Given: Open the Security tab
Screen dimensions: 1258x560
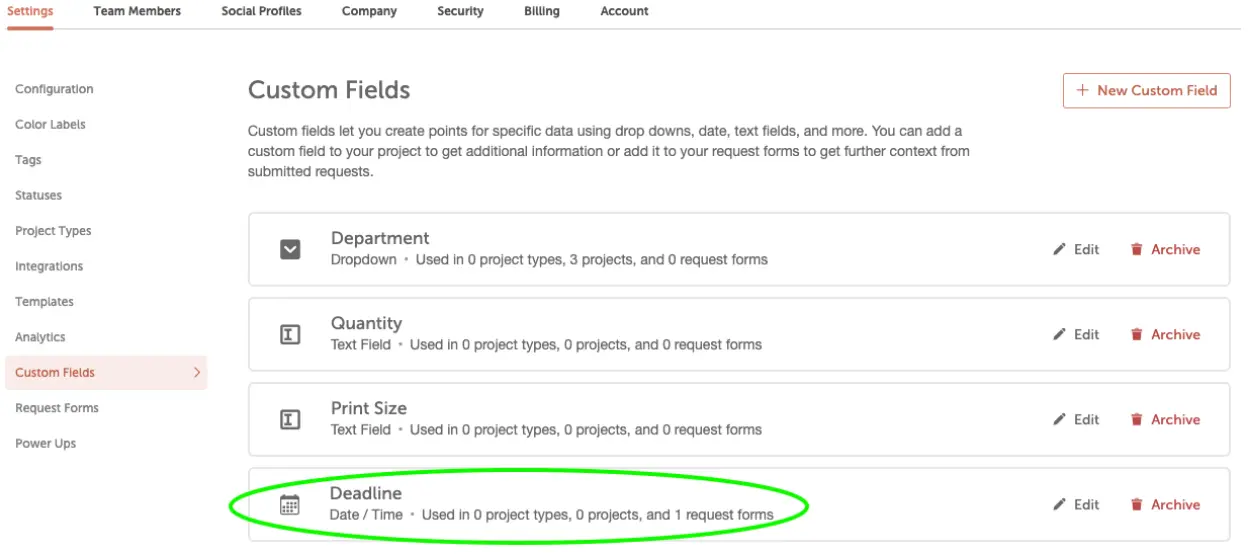Looking at the screenshot, I should (460, 11).
